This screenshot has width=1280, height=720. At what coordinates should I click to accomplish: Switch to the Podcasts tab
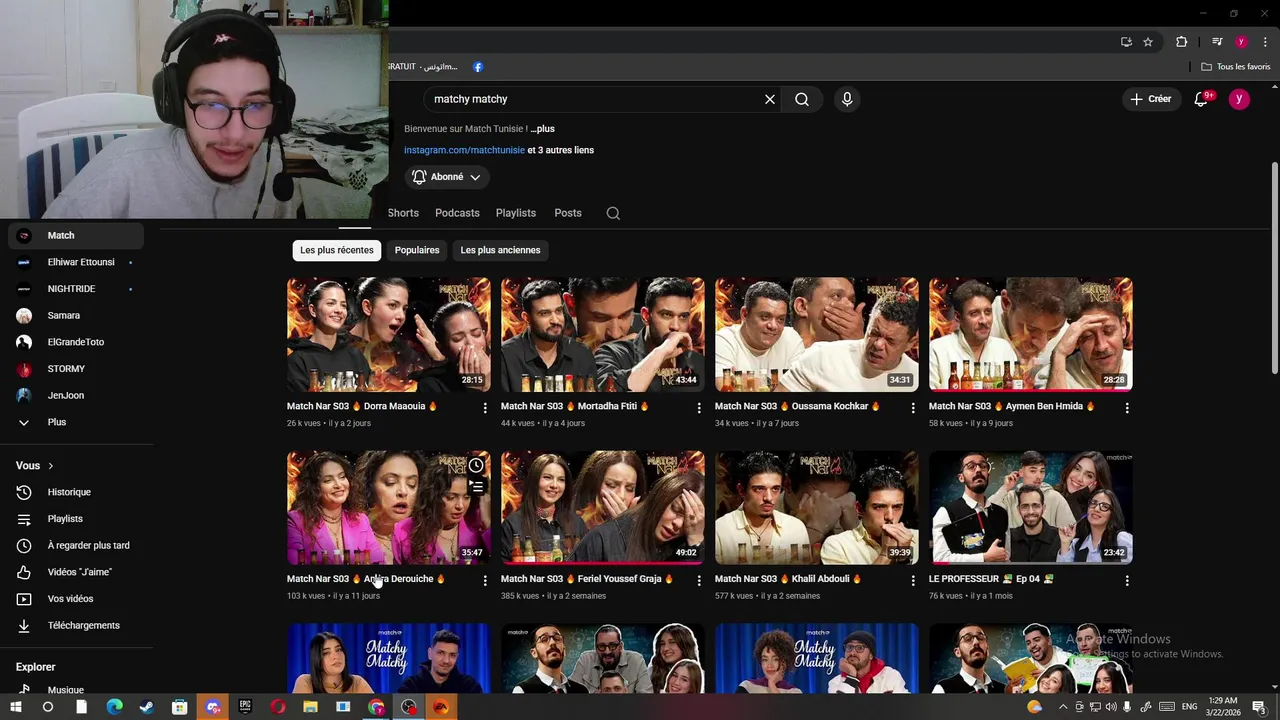pyautogui.click(x=457, y=213)
